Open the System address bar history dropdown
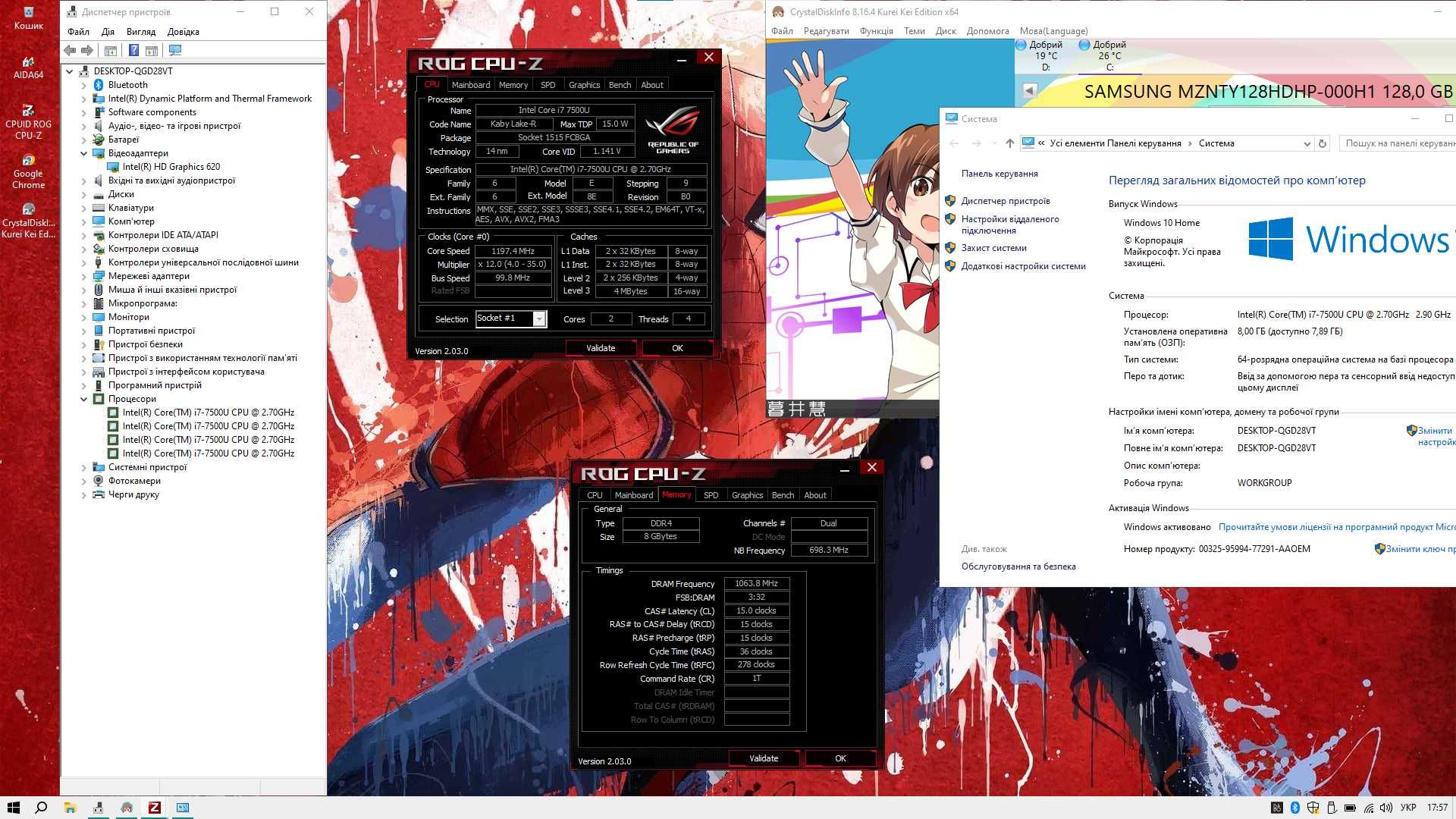 click(x=1307, y=143)
